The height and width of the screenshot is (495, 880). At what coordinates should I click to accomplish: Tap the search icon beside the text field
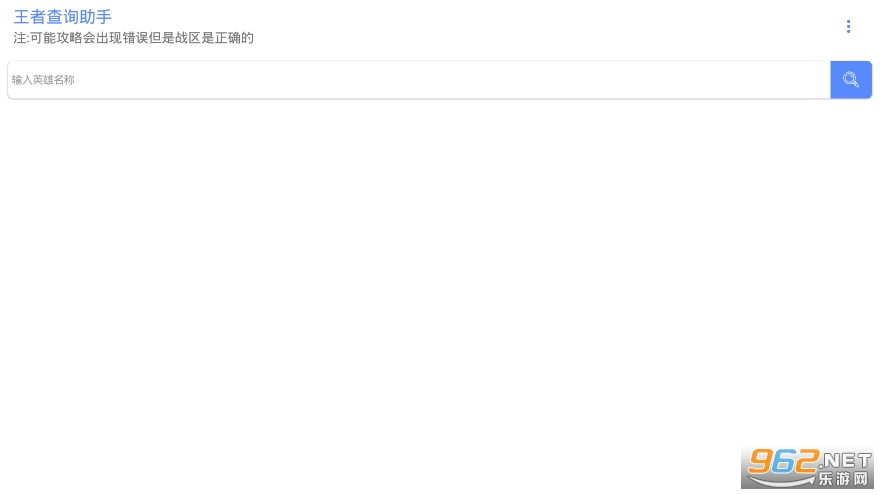click(x=851, y=80)
